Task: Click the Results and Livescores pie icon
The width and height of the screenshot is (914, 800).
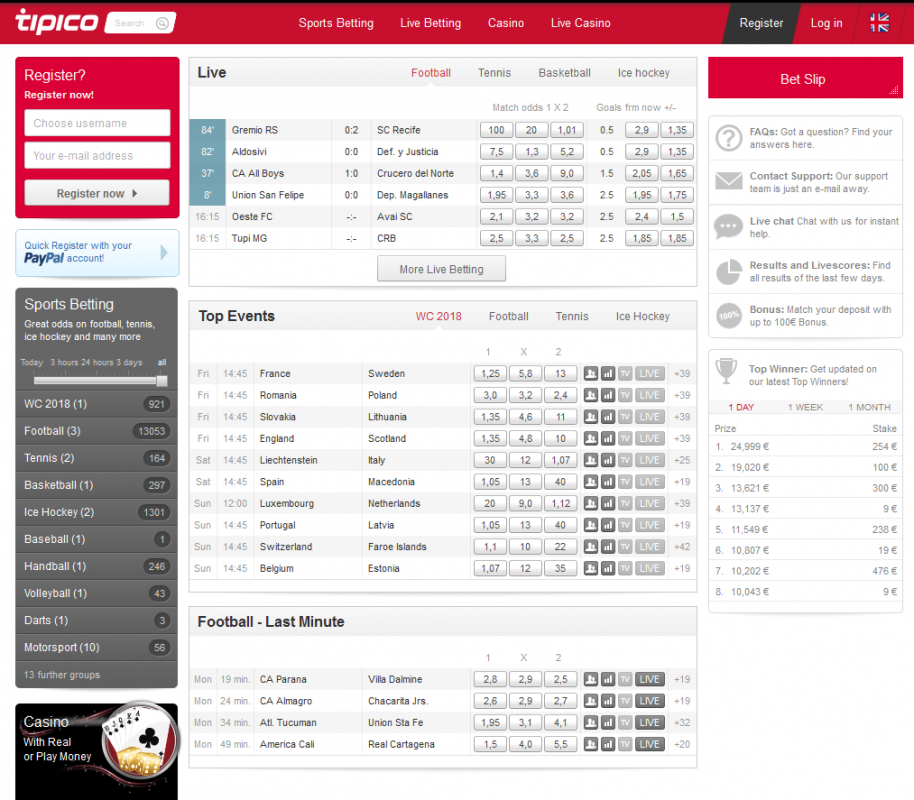Action: tap(729, 271)
